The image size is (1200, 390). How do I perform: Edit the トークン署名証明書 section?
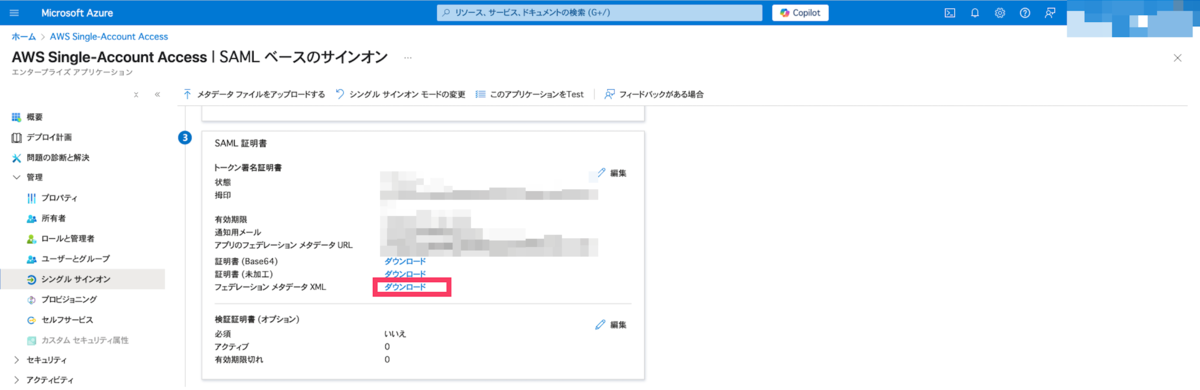coord(611,172)
